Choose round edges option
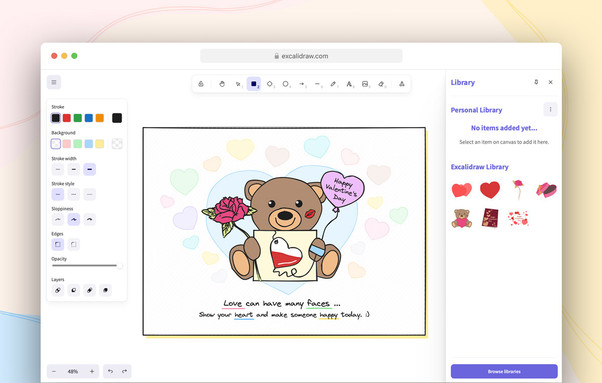This screenshot has height=383, width=602. 73,244
